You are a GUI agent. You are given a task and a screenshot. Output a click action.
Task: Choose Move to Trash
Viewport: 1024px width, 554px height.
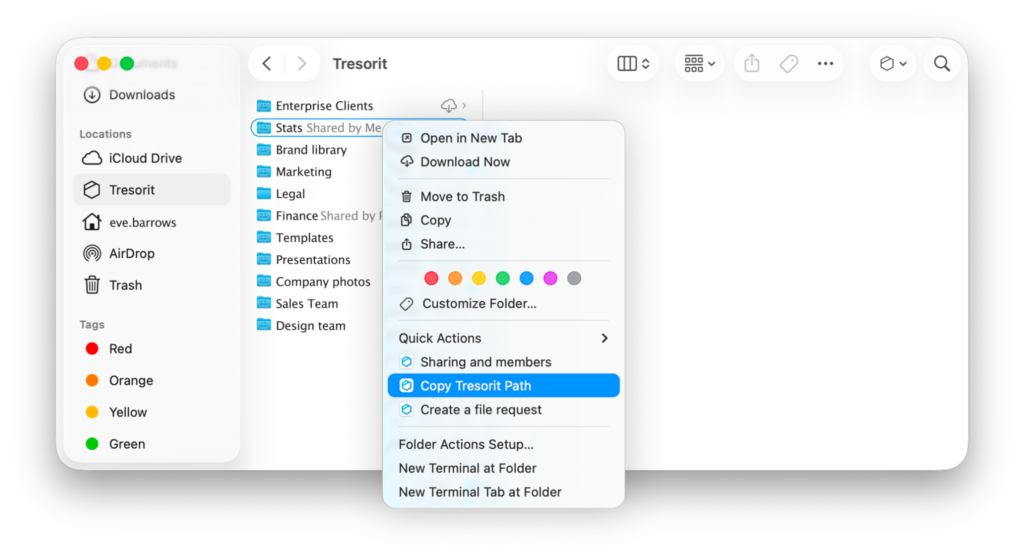(x=504, y=197)
